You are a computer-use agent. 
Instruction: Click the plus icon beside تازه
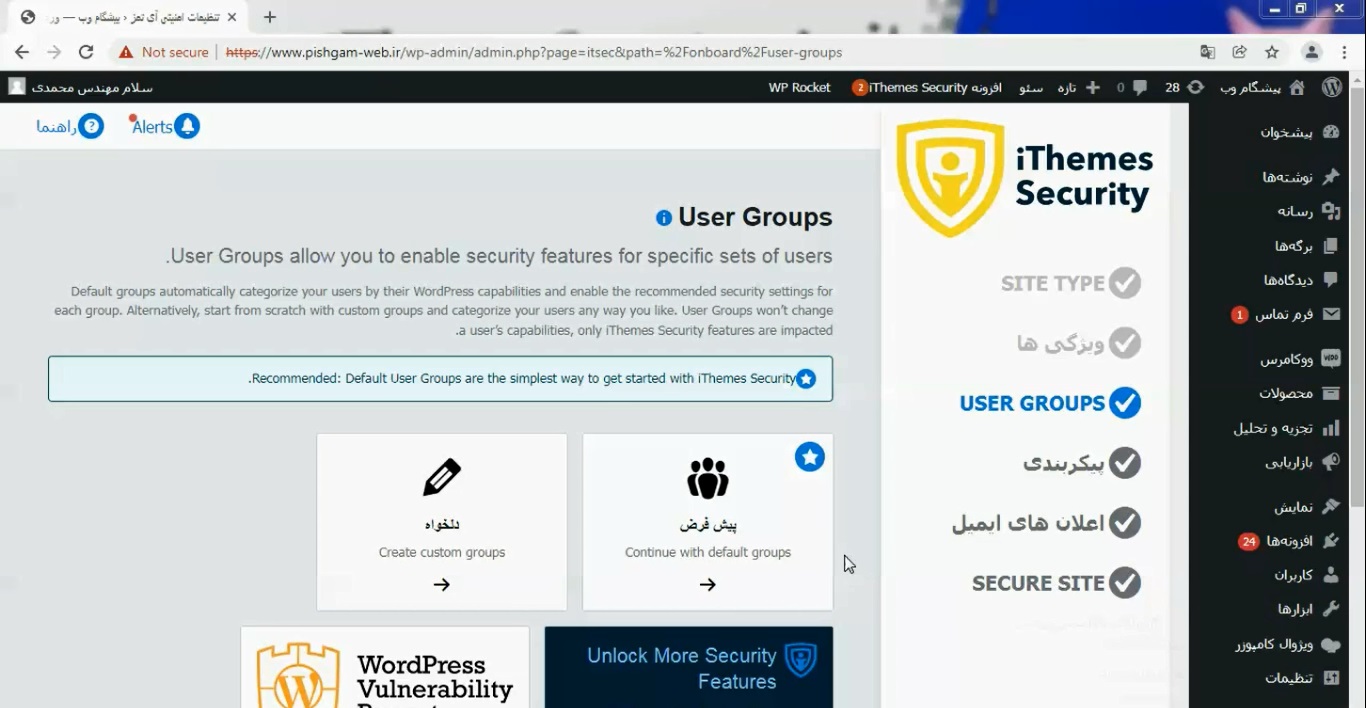point(1093,87)
